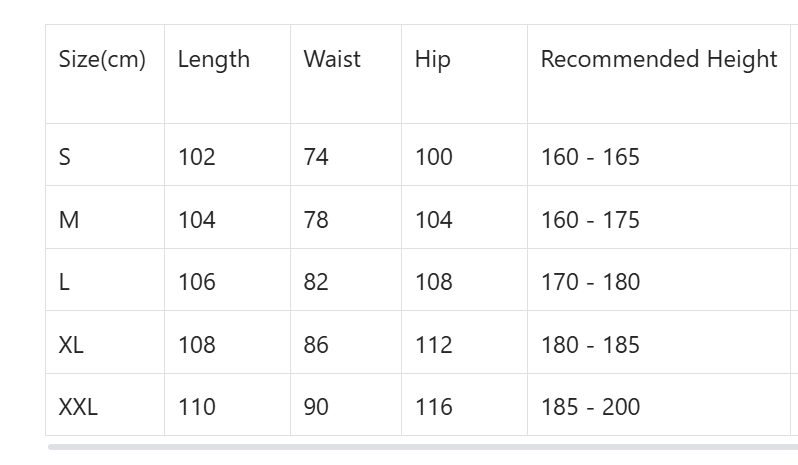Select the S size cell
798x465 pixels.
pyautogui.click(x=65, y=157)
